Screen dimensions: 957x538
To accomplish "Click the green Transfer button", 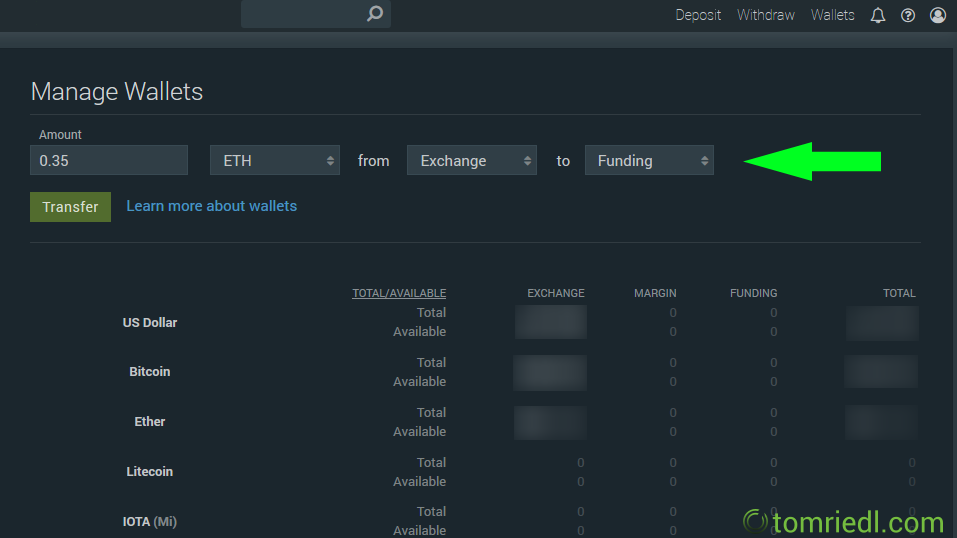I will [x=70, y=207].
